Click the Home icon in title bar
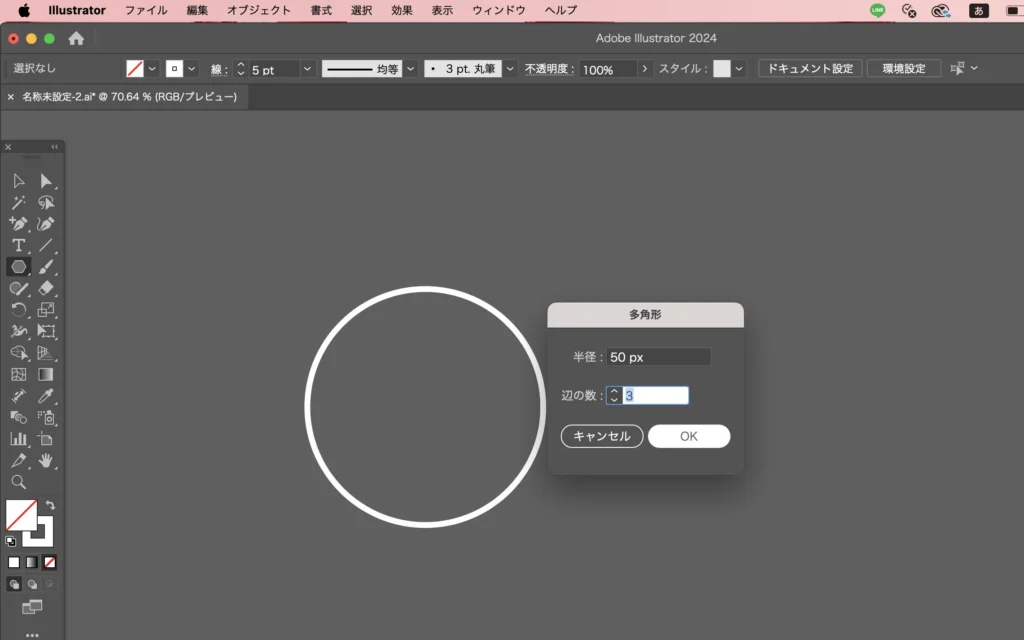The image size is (1024, 640). 76,39
